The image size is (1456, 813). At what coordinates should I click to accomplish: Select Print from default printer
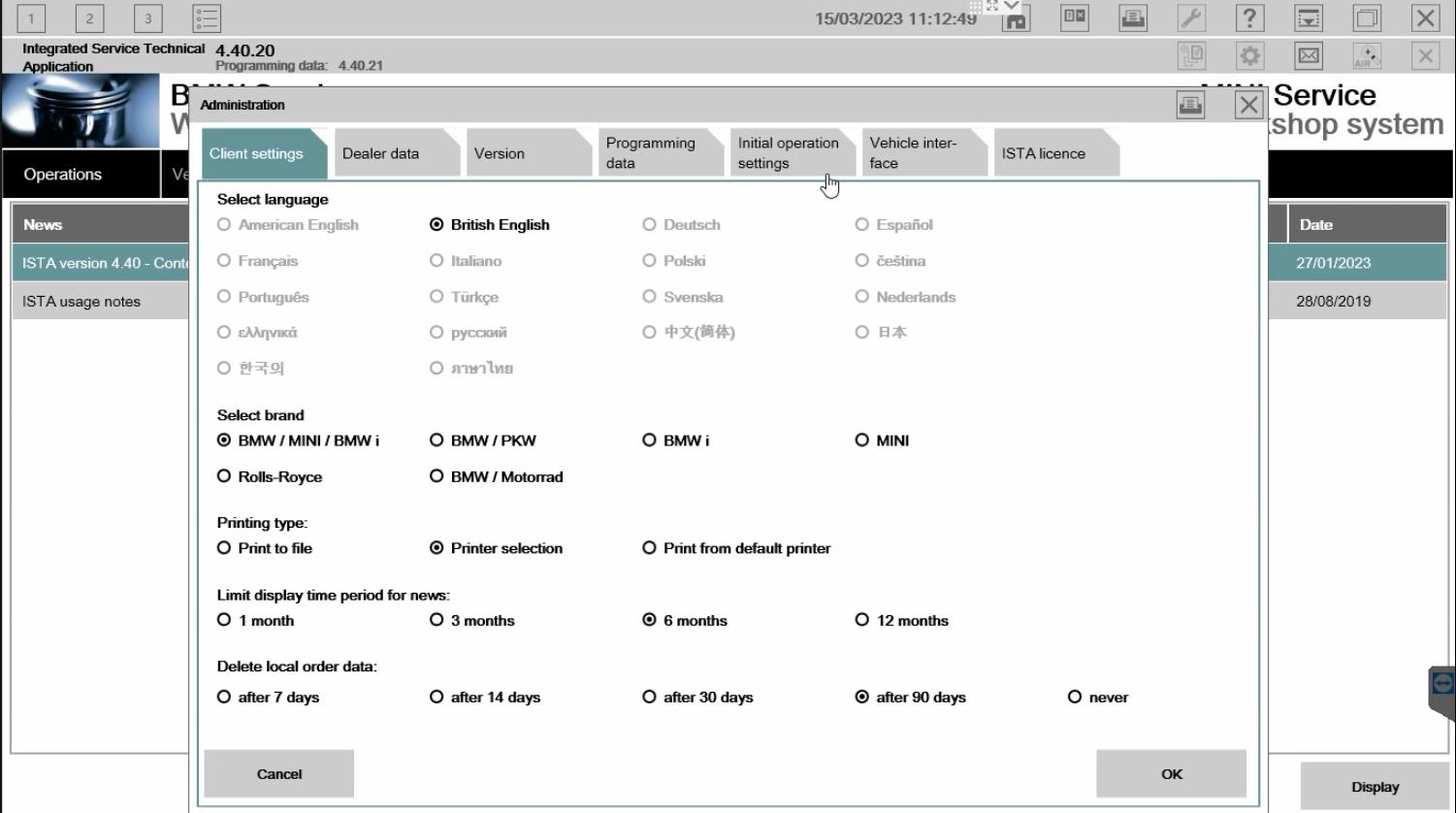pyautogui.click(x=736, y=548)
